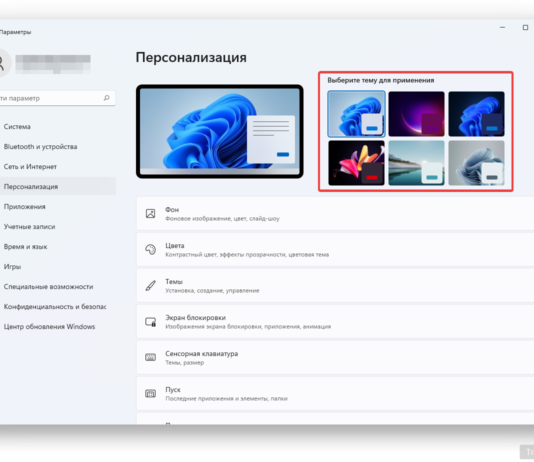Open Система in the sidebar
This screenshot has height=462, width=534.
(x=58, y=127)
